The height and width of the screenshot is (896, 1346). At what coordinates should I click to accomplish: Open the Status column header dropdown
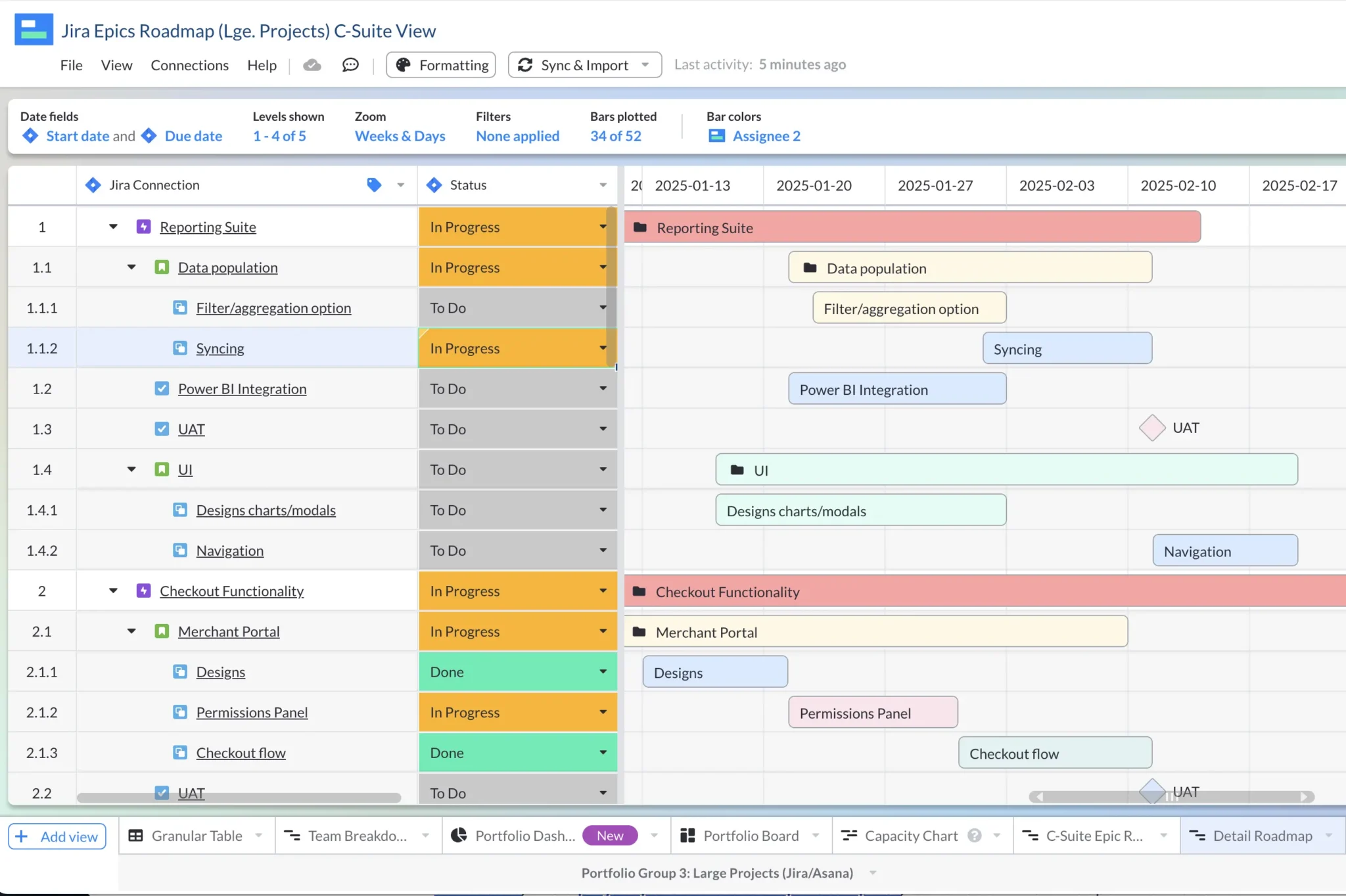click(603, 185)
